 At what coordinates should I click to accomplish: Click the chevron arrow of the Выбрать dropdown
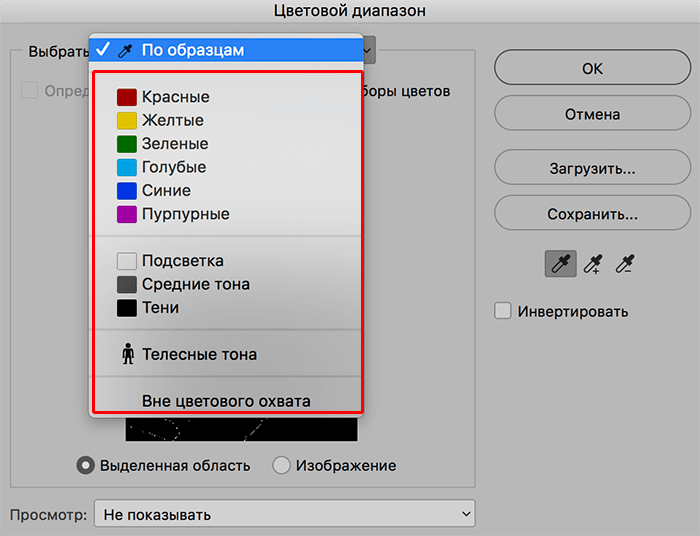(368, 50)
